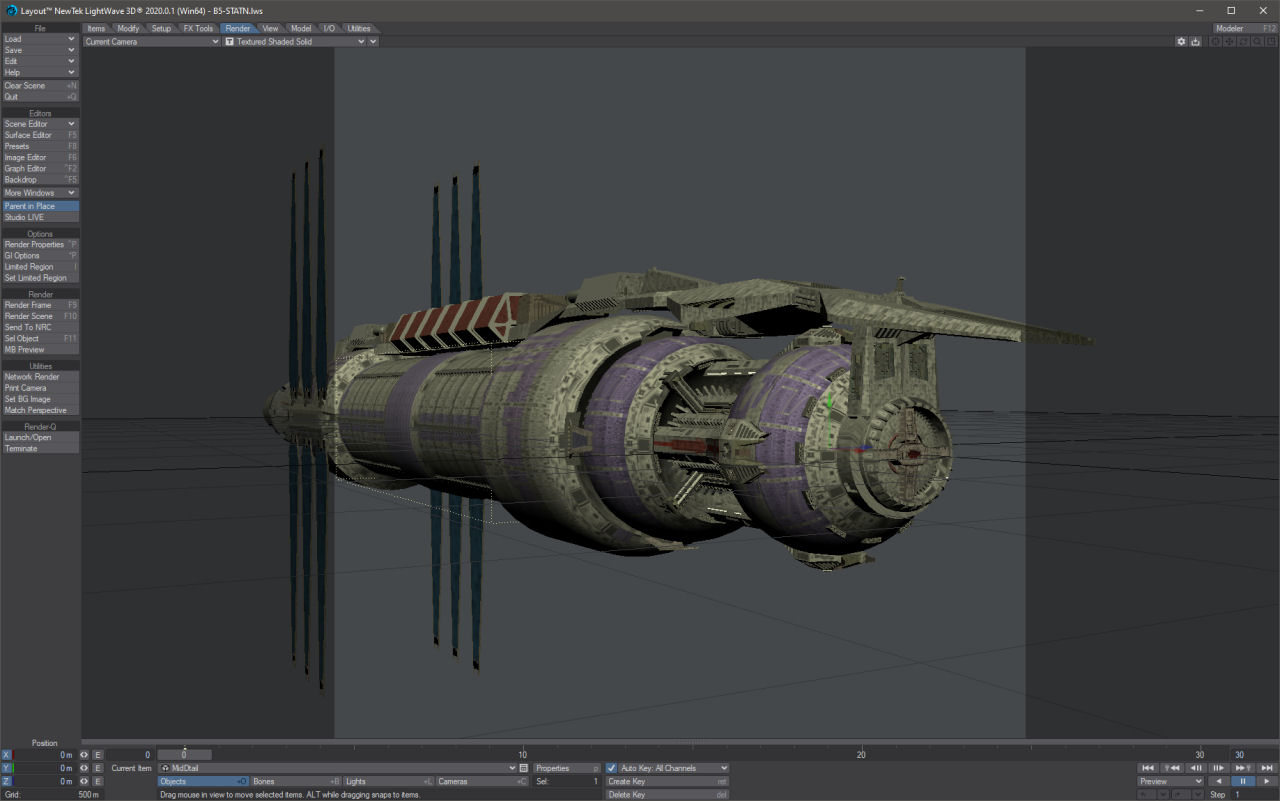The width and height of the screenshot is (1280, 801).
Task: Open the Load dropdown menu
Action: coord(40,39)
